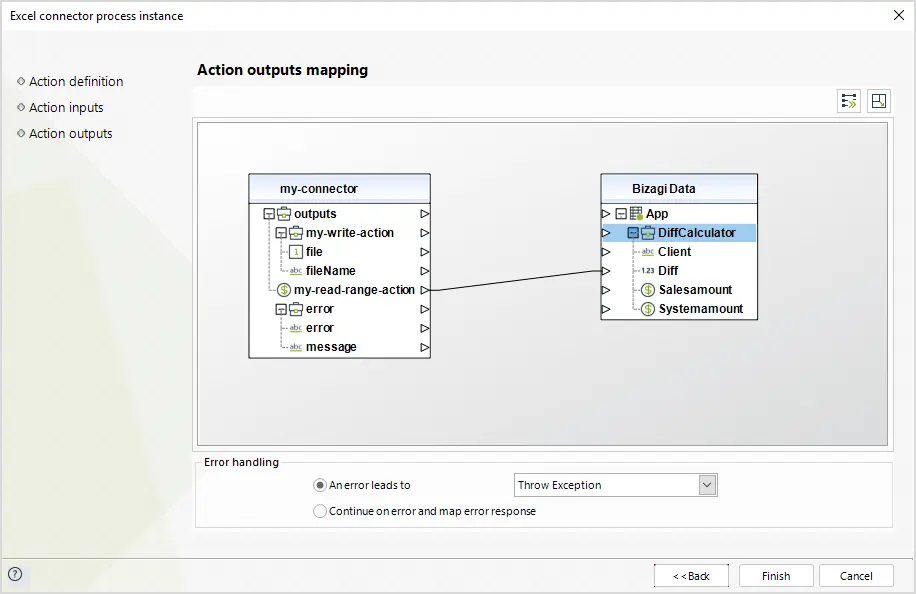Click the output connector arrow beside fileName

pos(425,271)
